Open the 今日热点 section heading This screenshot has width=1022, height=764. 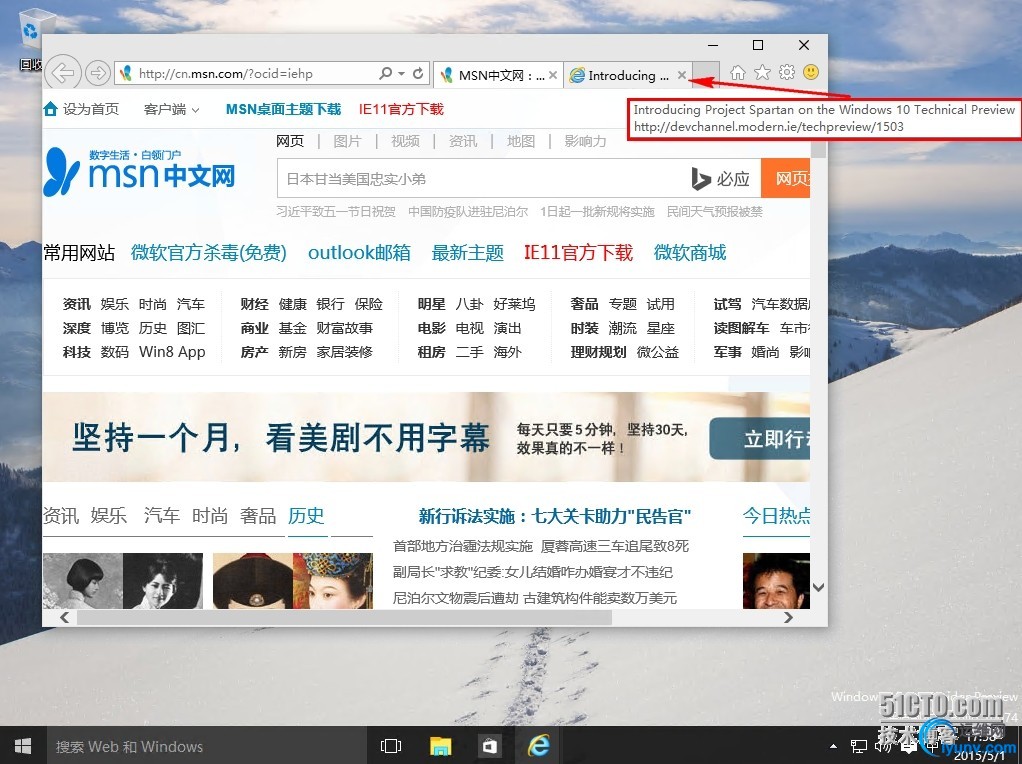(776, 516)
